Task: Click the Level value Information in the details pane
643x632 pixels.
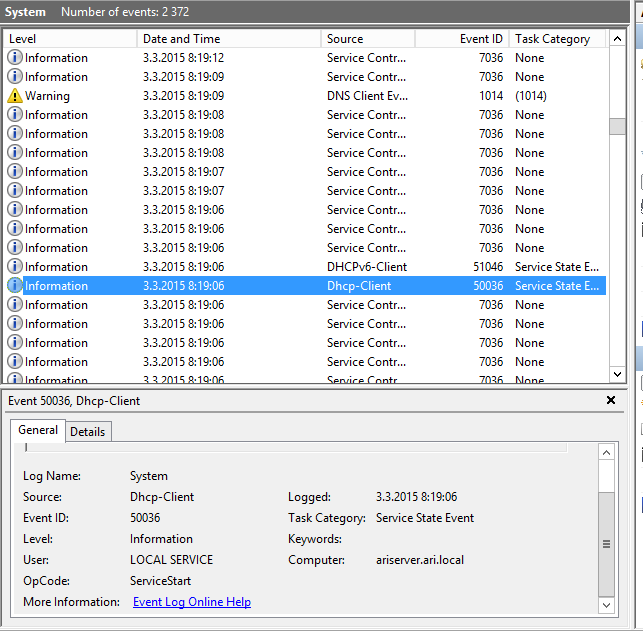Action: [x=161, y=538]
